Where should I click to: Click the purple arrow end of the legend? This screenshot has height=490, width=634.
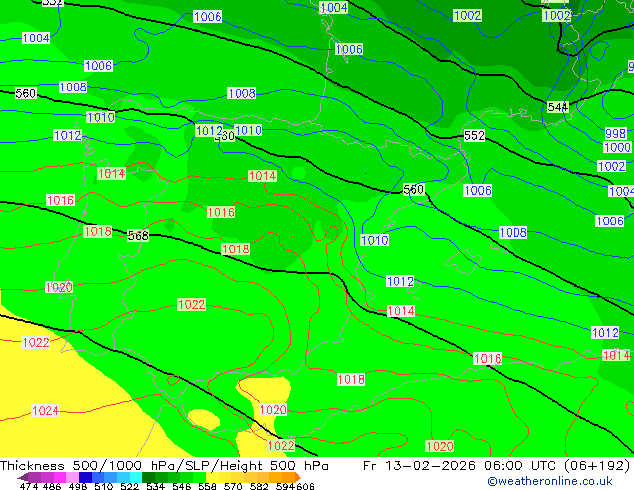pos(23,477)
